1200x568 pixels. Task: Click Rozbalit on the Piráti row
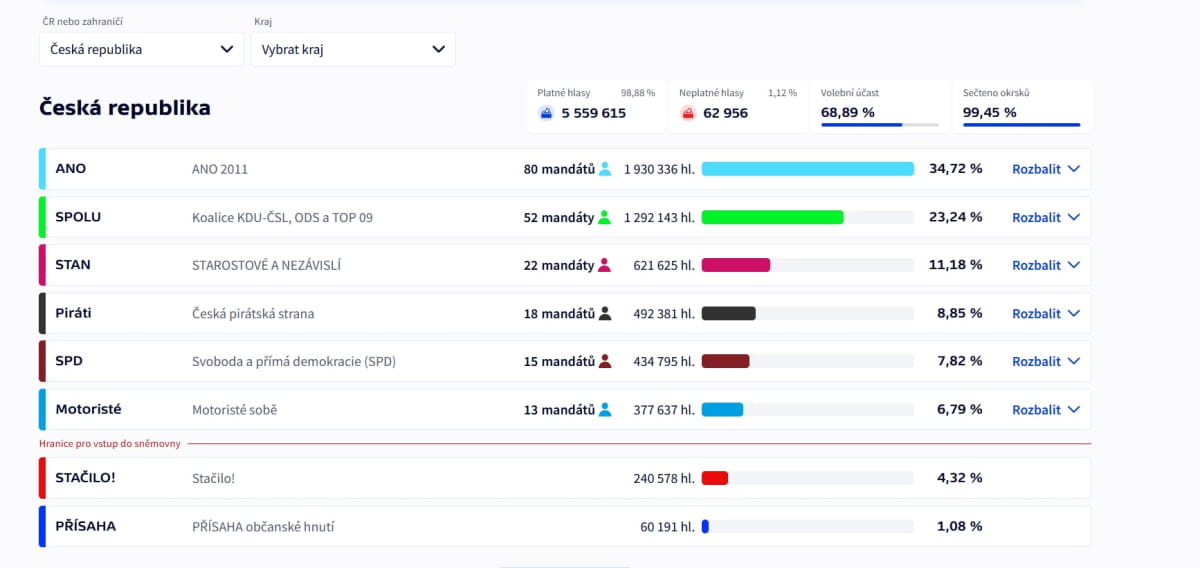point(1045,313)
